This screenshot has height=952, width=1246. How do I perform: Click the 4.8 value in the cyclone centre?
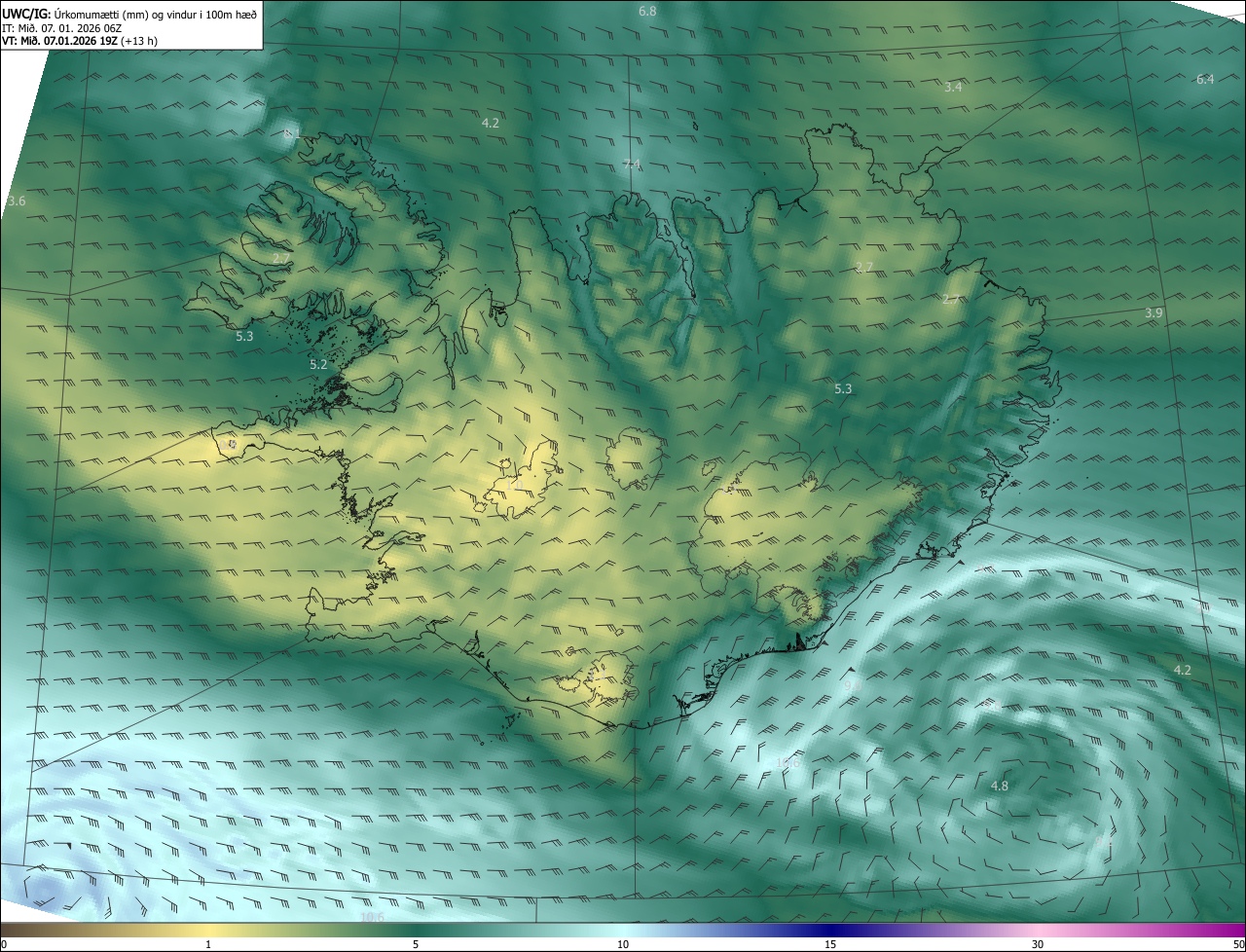pos(999,786)
